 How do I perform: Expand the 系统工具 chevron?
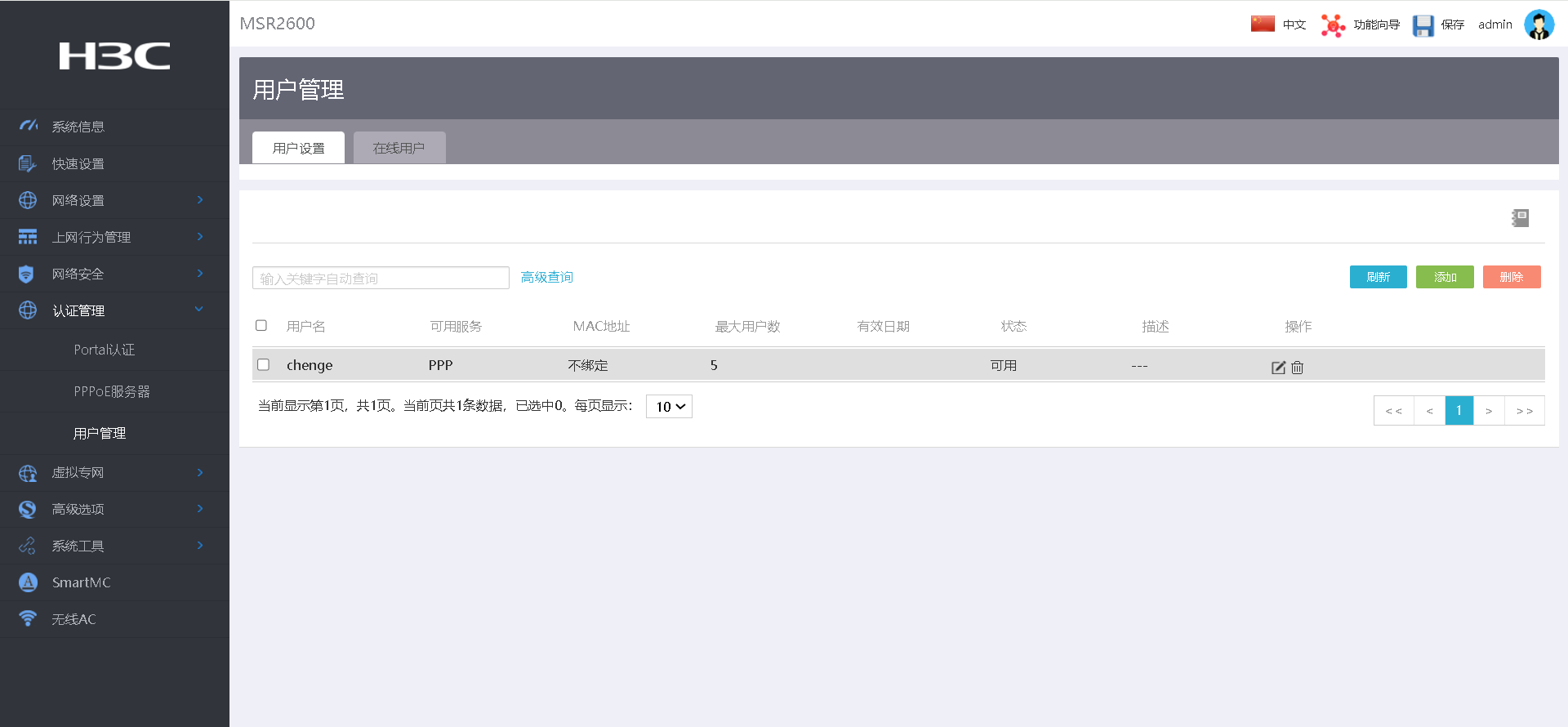point(200,545)
